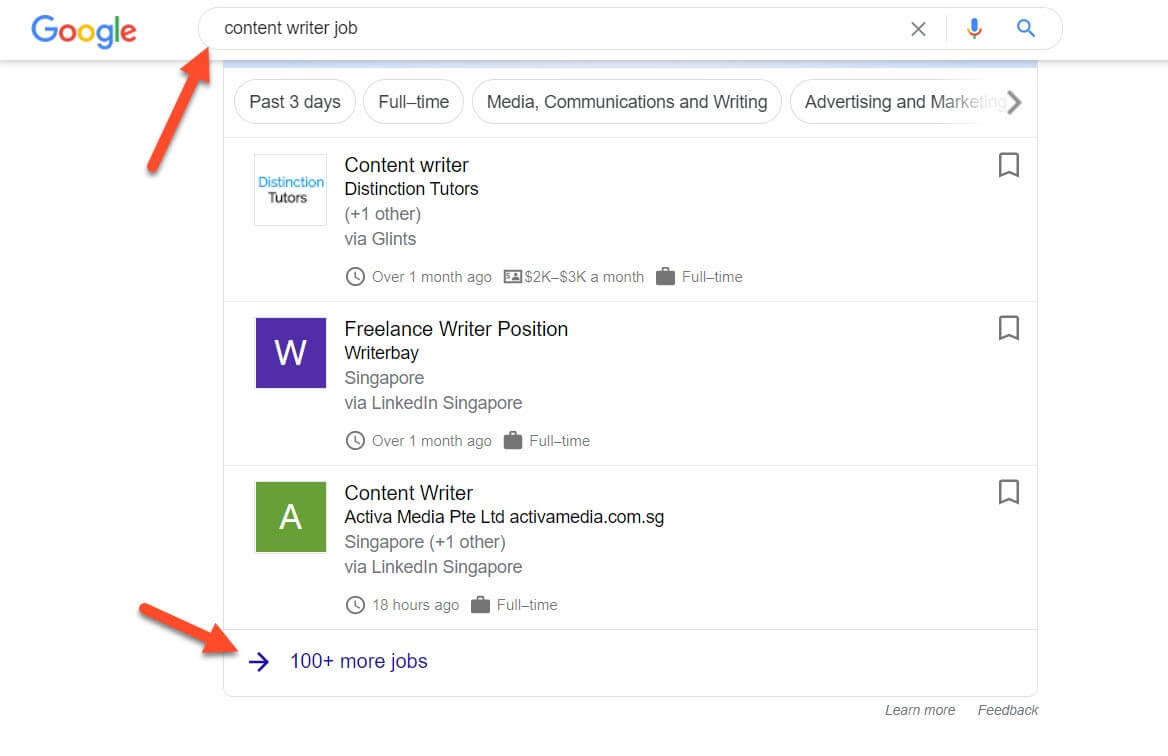
Task: Select the 'via Glints' source text
Action: click(380, 239)
